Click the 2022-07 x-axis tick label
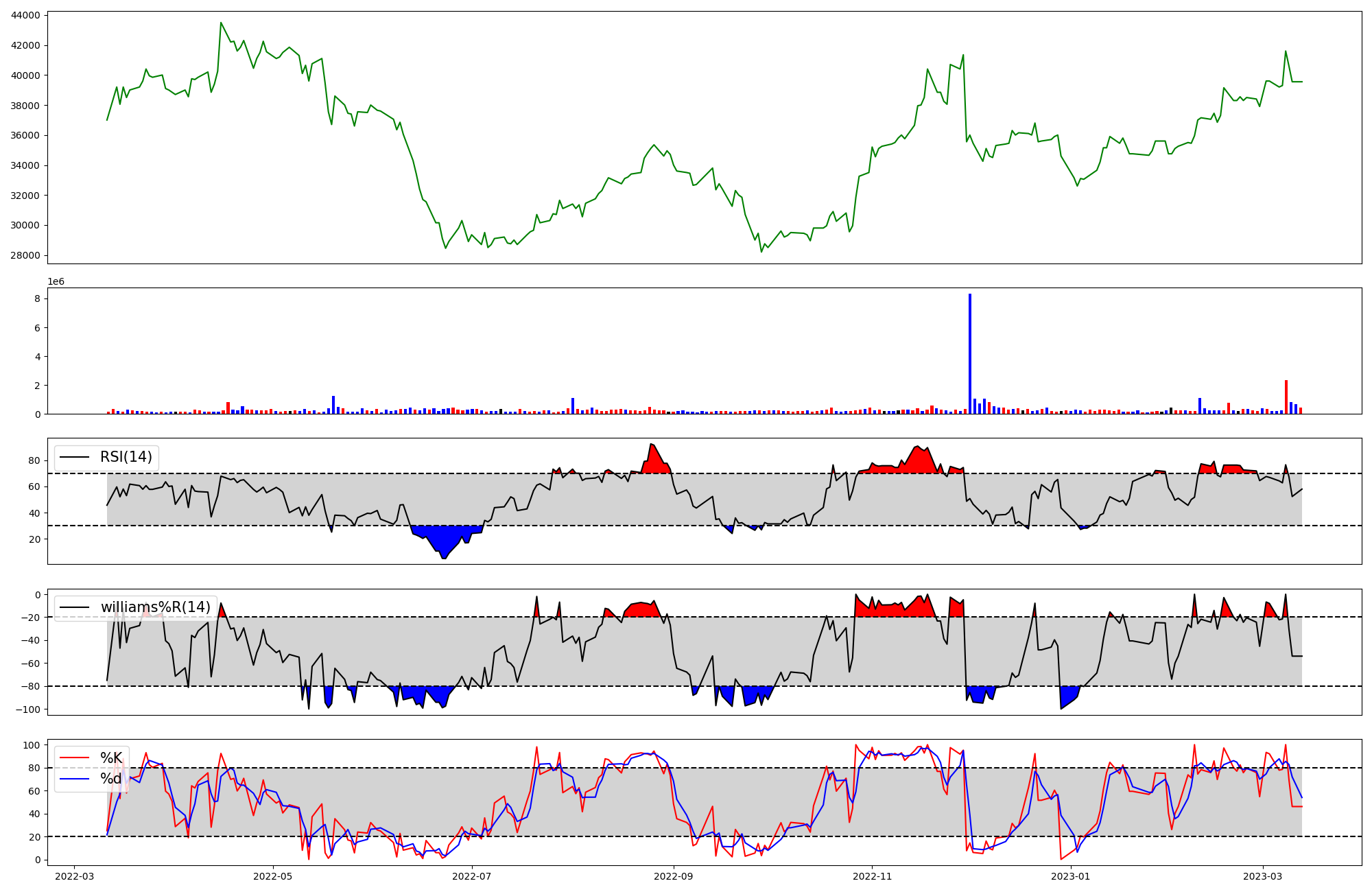The image size is (1372, 892). point(473,876)
